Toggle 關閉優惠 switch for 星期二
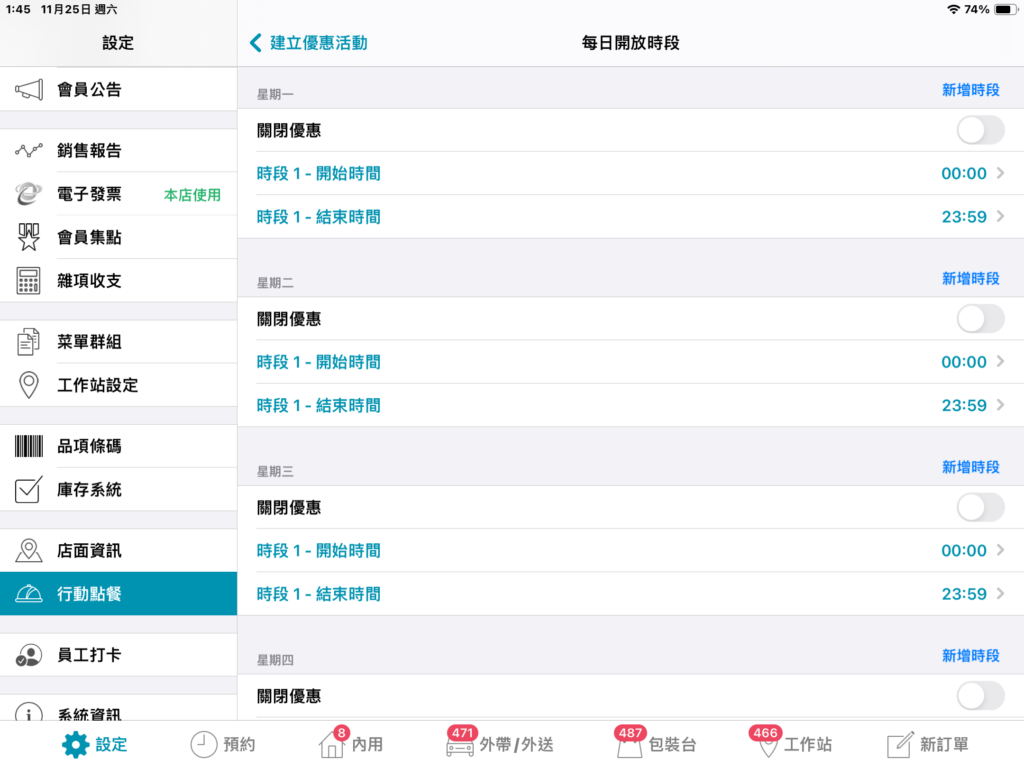The height and width of the screenshot is (768, 1024). [x=980, y=319]
